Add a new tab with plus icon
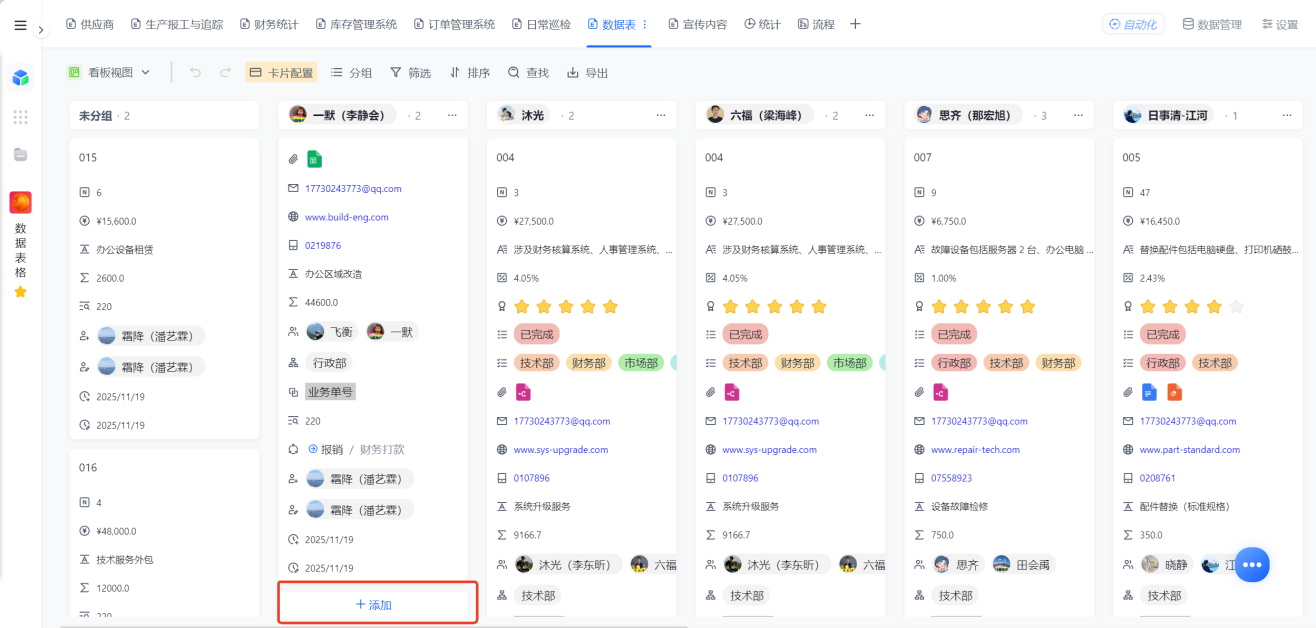 click(x=855, y=24)
